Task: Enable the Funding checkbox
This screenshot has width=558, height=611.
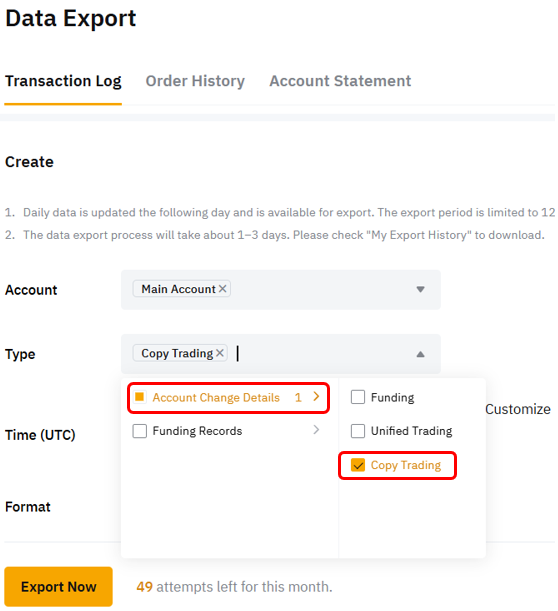Action: [358, 397]
